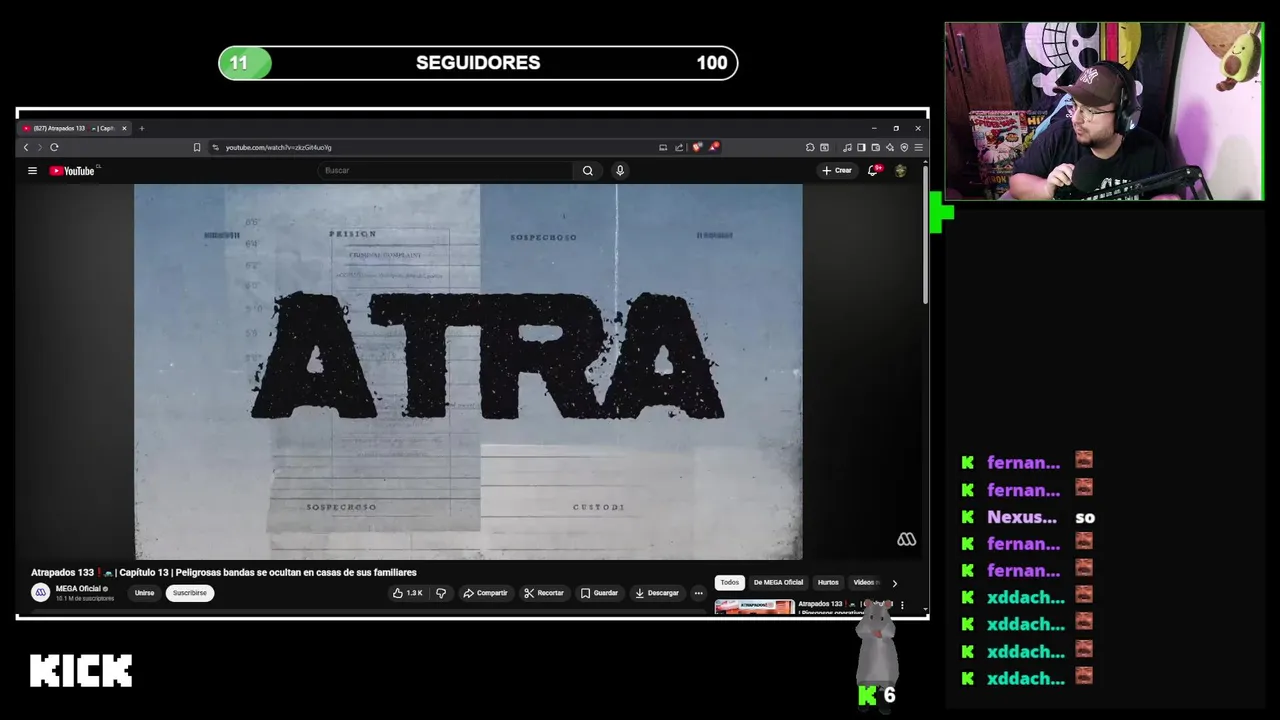The height and width of the screenshot is (720, 1280).
Task: Open the browser main menu icon
Action: (918, 148)
